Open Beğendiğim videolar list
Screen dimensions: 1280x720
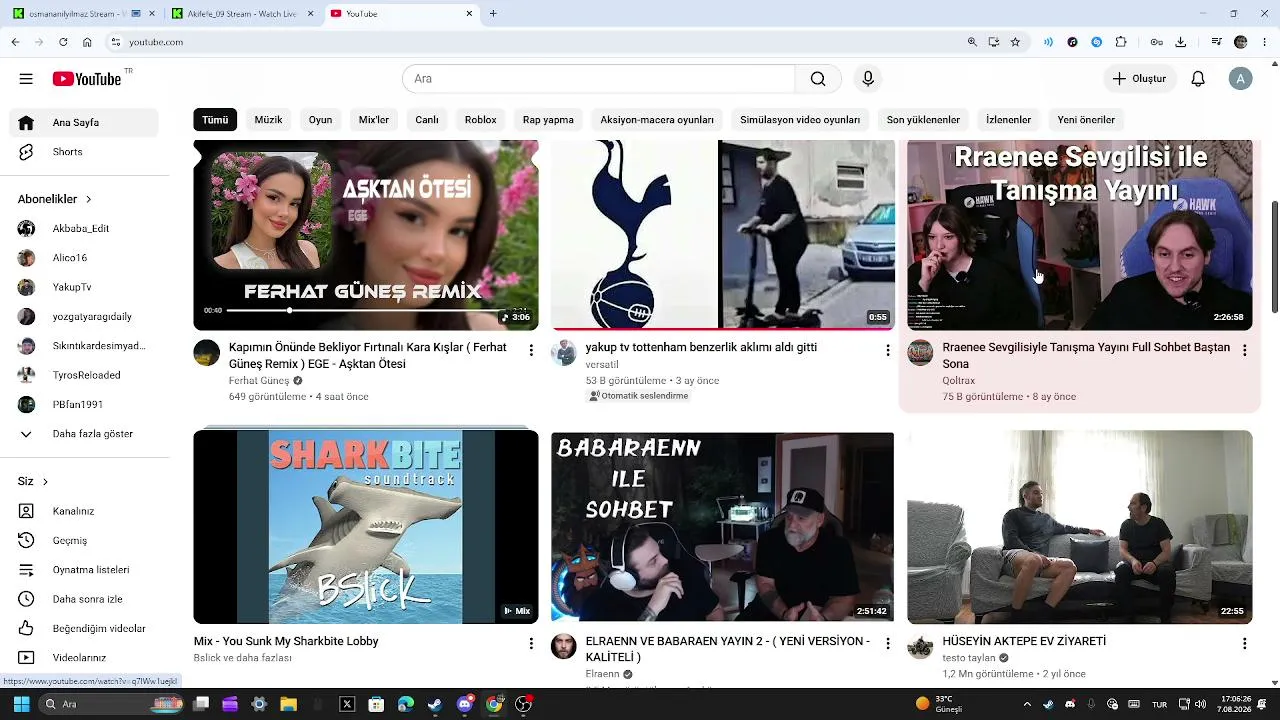pyautogui.click(x=84, y=629)
